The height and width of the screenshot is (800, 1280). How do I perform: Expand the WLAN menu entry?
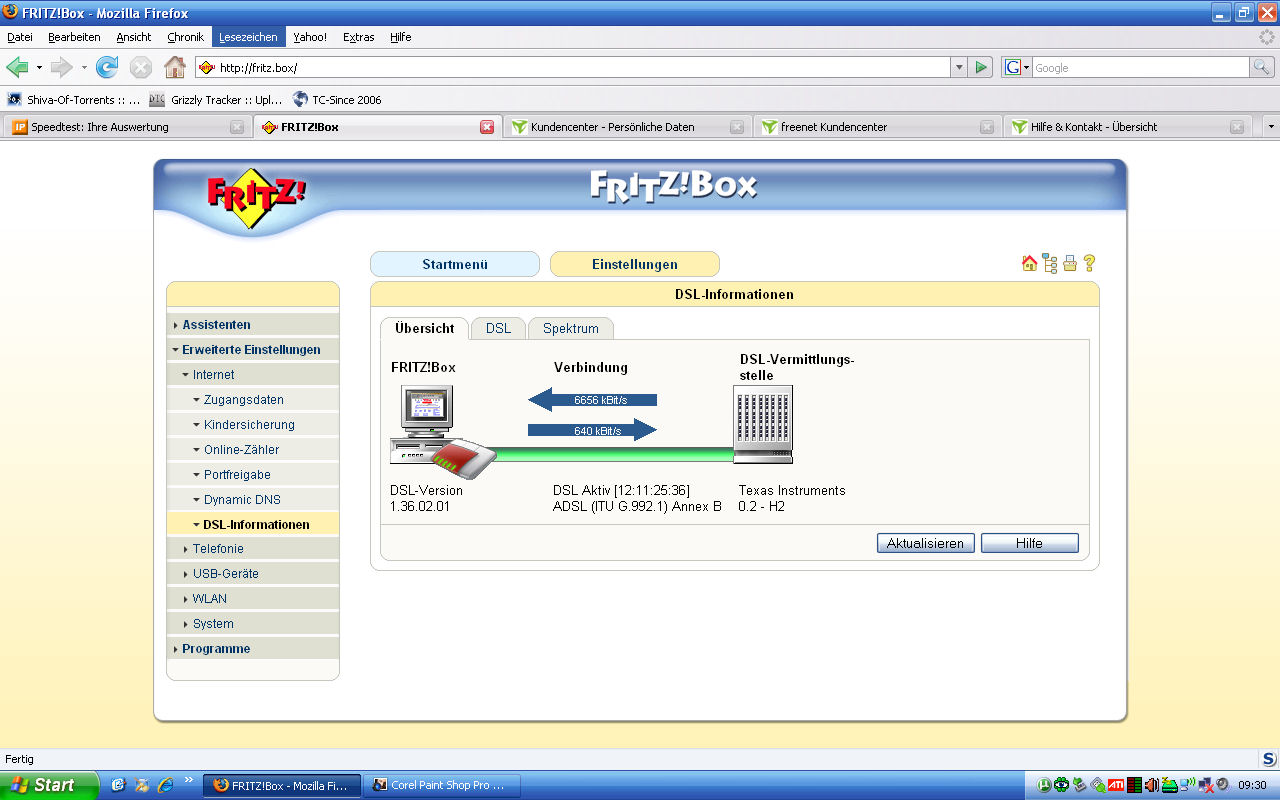[x=209, y=599]
